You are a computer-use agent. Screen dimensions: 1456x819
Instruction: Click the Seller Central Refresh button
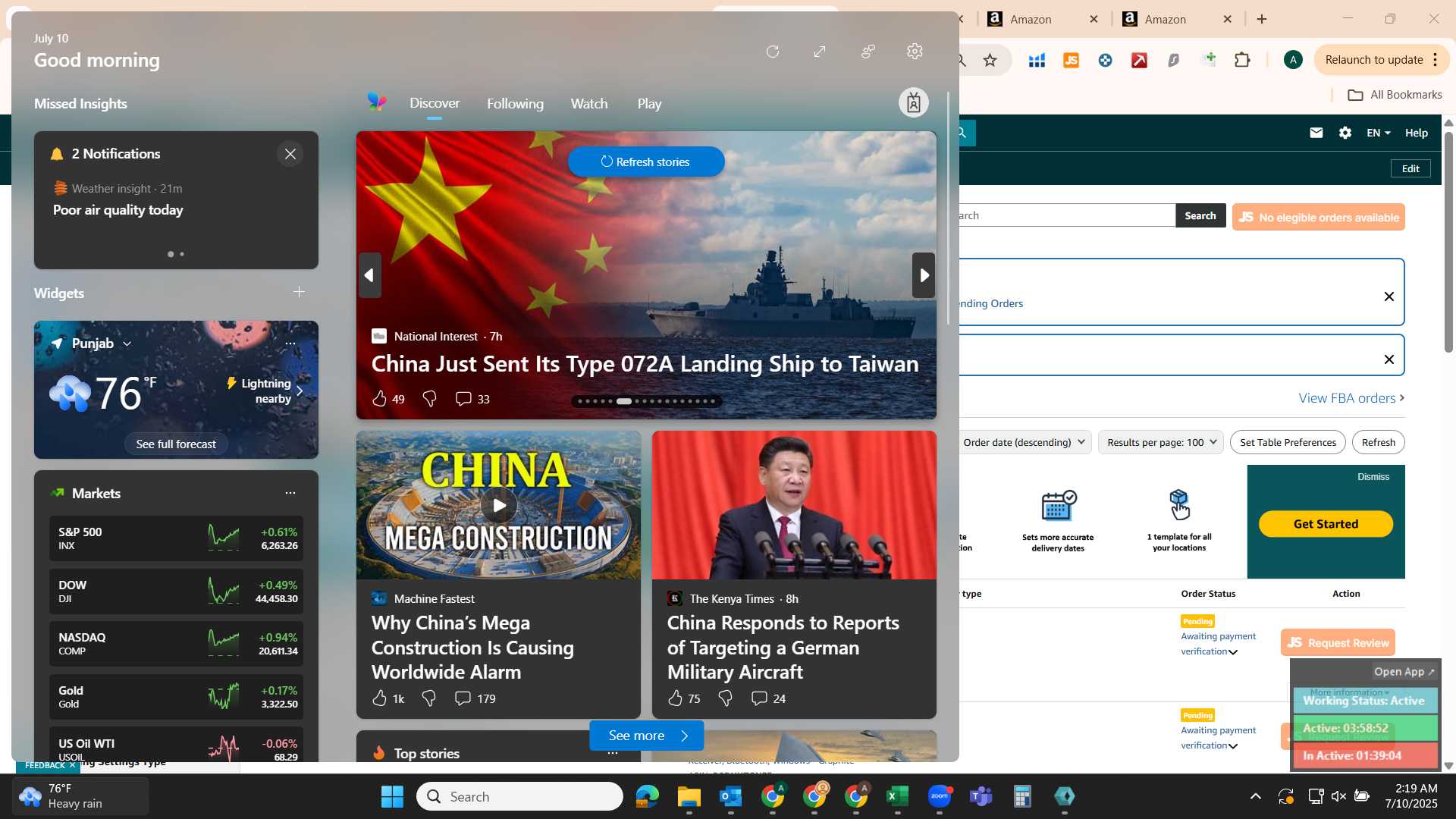pos(1378,442)
